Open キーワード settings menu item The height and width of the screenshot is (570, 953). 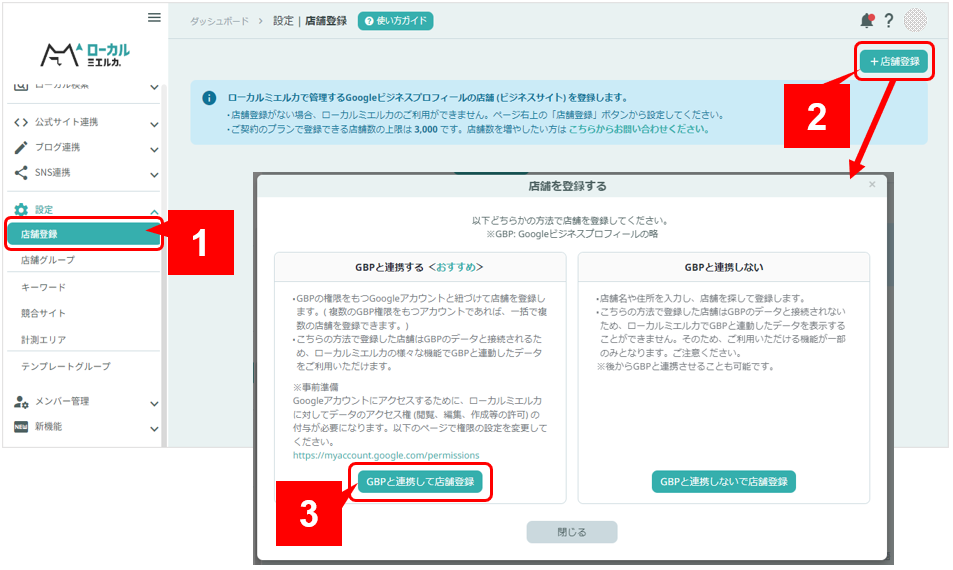[43, 287]
